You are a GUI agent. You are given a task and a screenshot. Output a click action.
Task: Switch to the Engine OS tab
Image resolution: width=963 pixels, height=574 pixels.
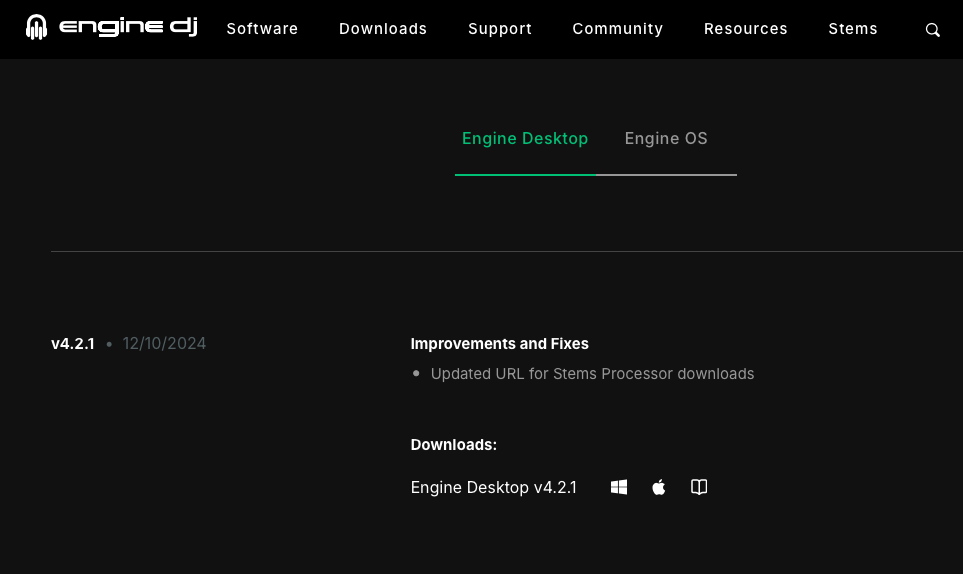click(x=666, y=139)
